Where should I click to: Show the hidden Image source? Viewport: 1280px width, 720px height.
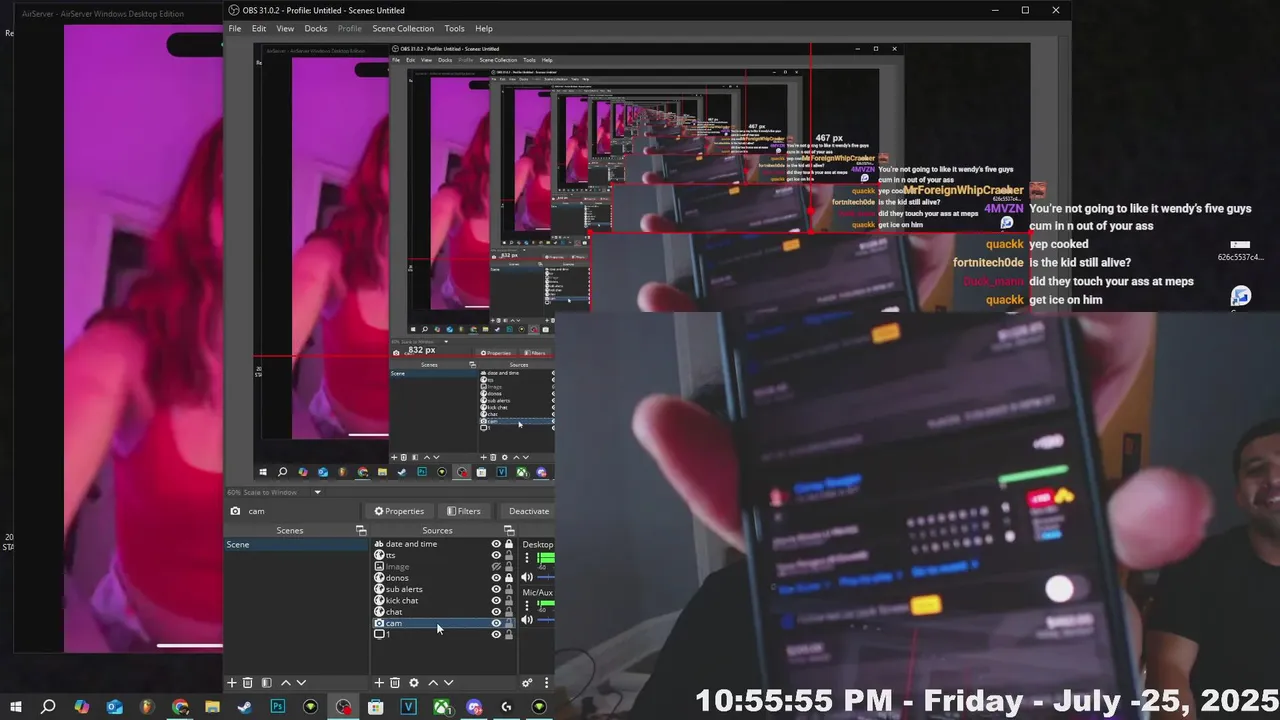coord(496,566)
